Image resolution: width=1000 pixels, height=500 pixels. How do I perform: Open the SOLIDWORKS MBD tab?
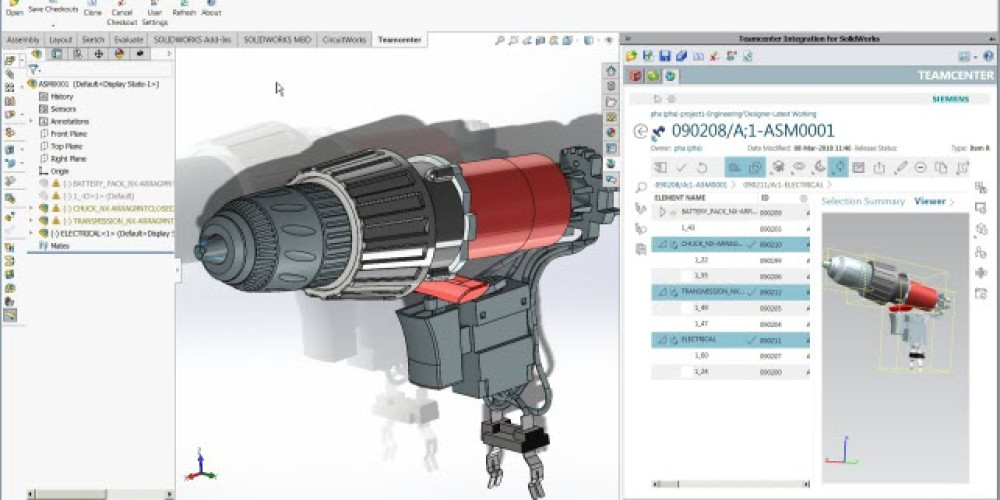(277, 40)
